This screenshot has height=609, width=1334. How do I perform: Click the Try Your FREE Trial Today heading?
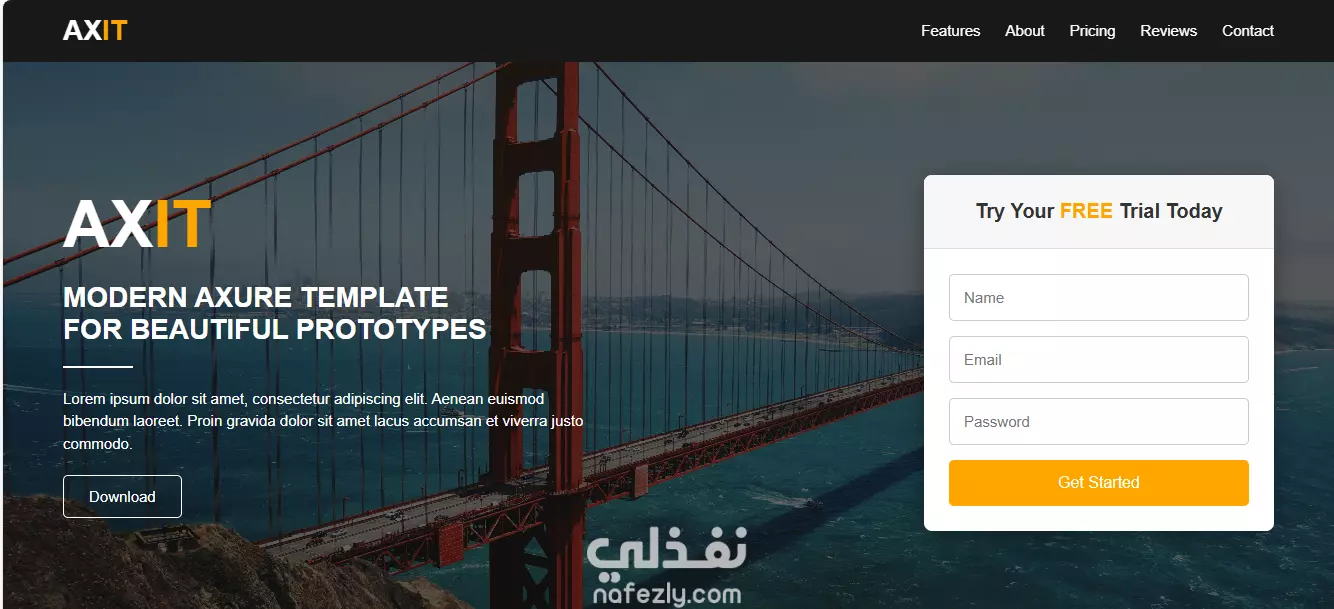coord(1099,211)
